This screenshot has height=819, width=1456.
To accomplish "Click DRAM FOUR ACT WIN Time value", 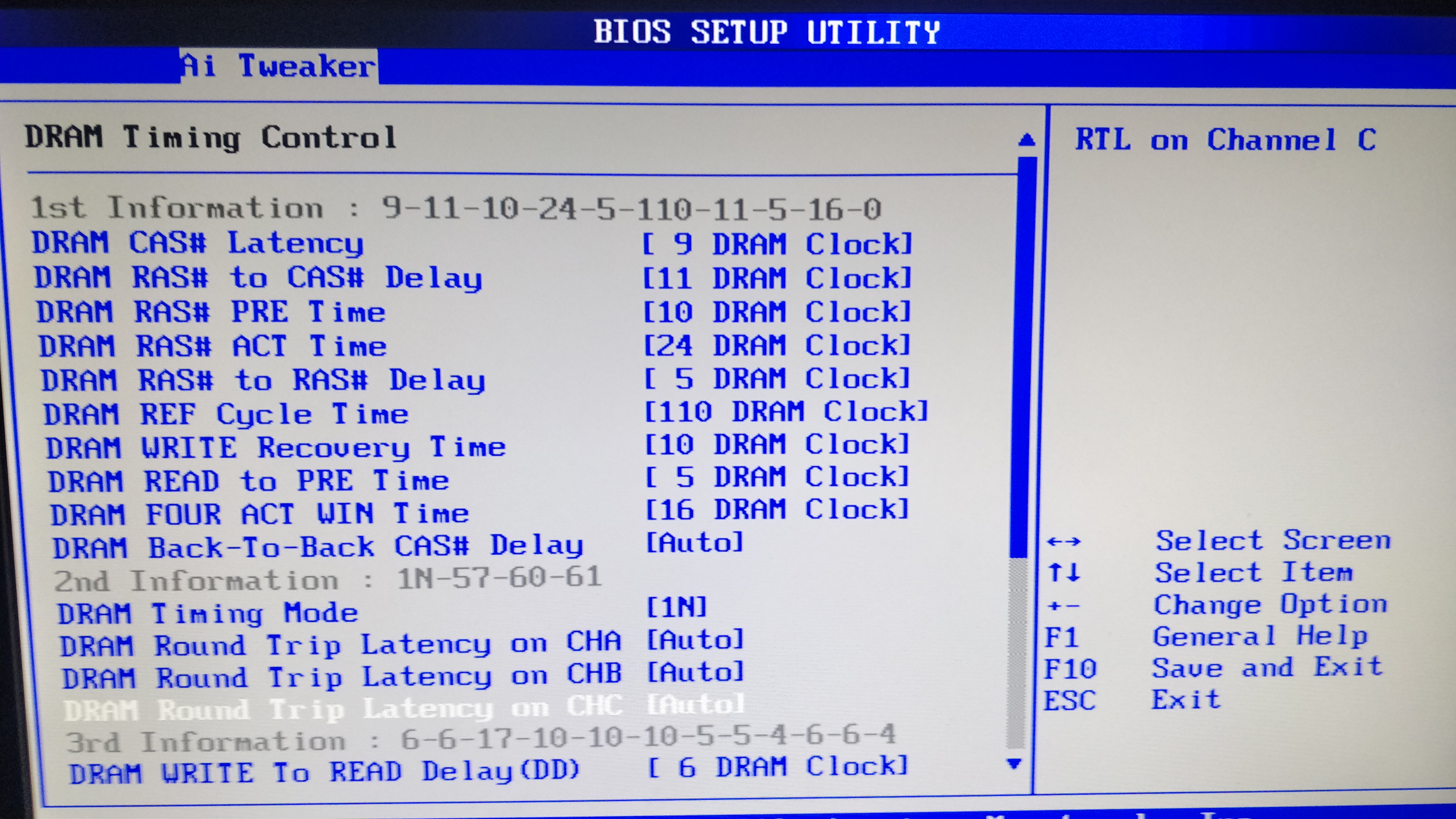I will click(777, 510).
